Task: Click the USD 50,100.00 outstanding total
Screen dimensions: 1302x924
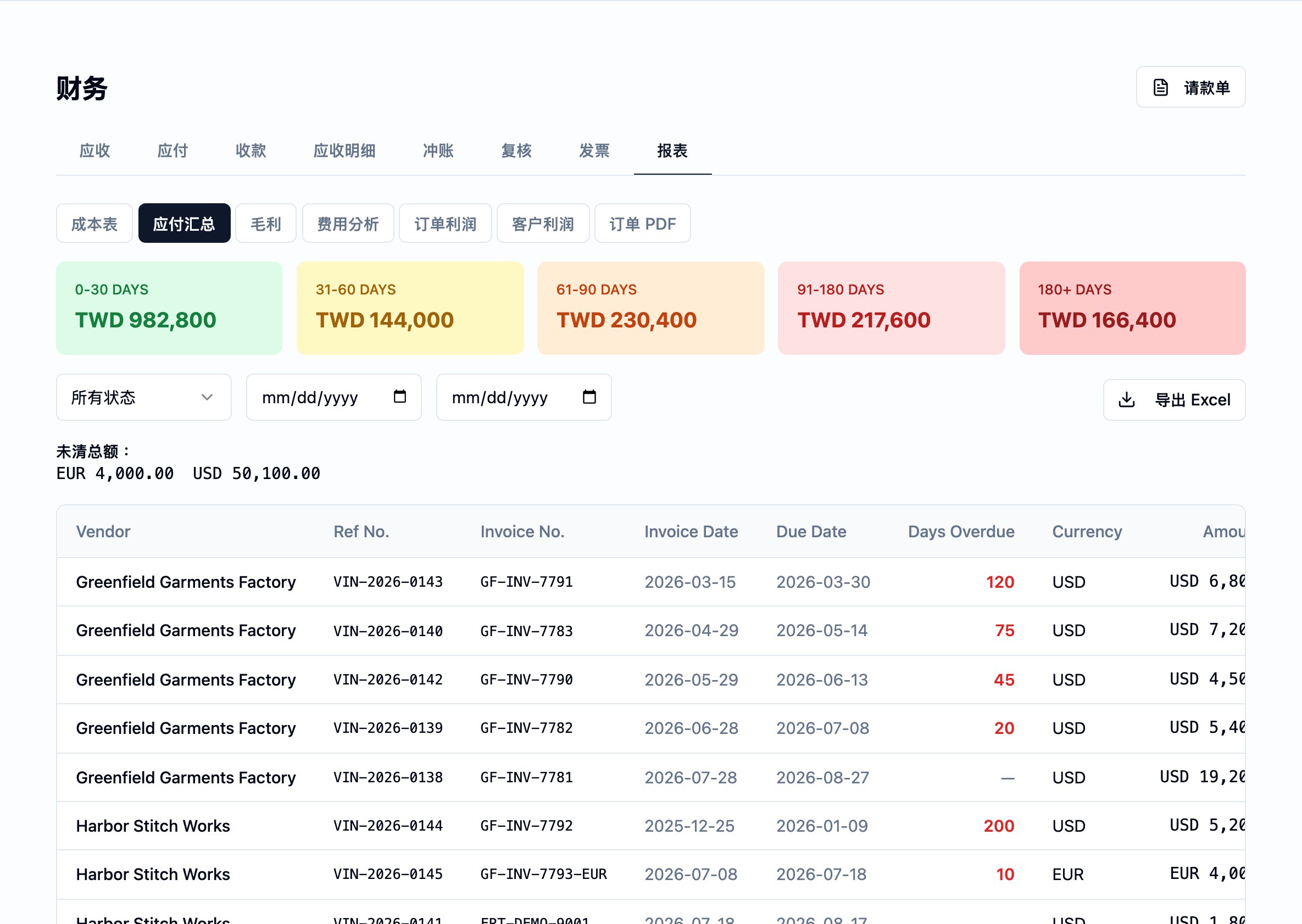Action: (256, 474)
